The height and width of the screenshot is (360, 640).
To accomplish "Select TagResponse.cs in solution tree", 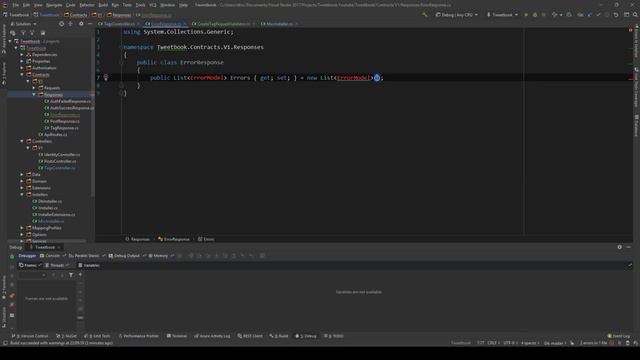I will [x=61, y=128].
